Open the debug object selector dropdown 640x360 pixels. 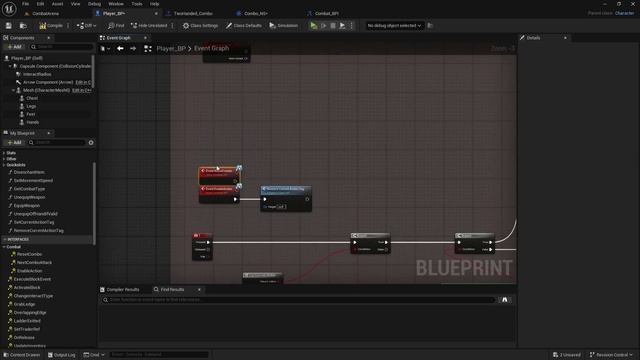394,25
